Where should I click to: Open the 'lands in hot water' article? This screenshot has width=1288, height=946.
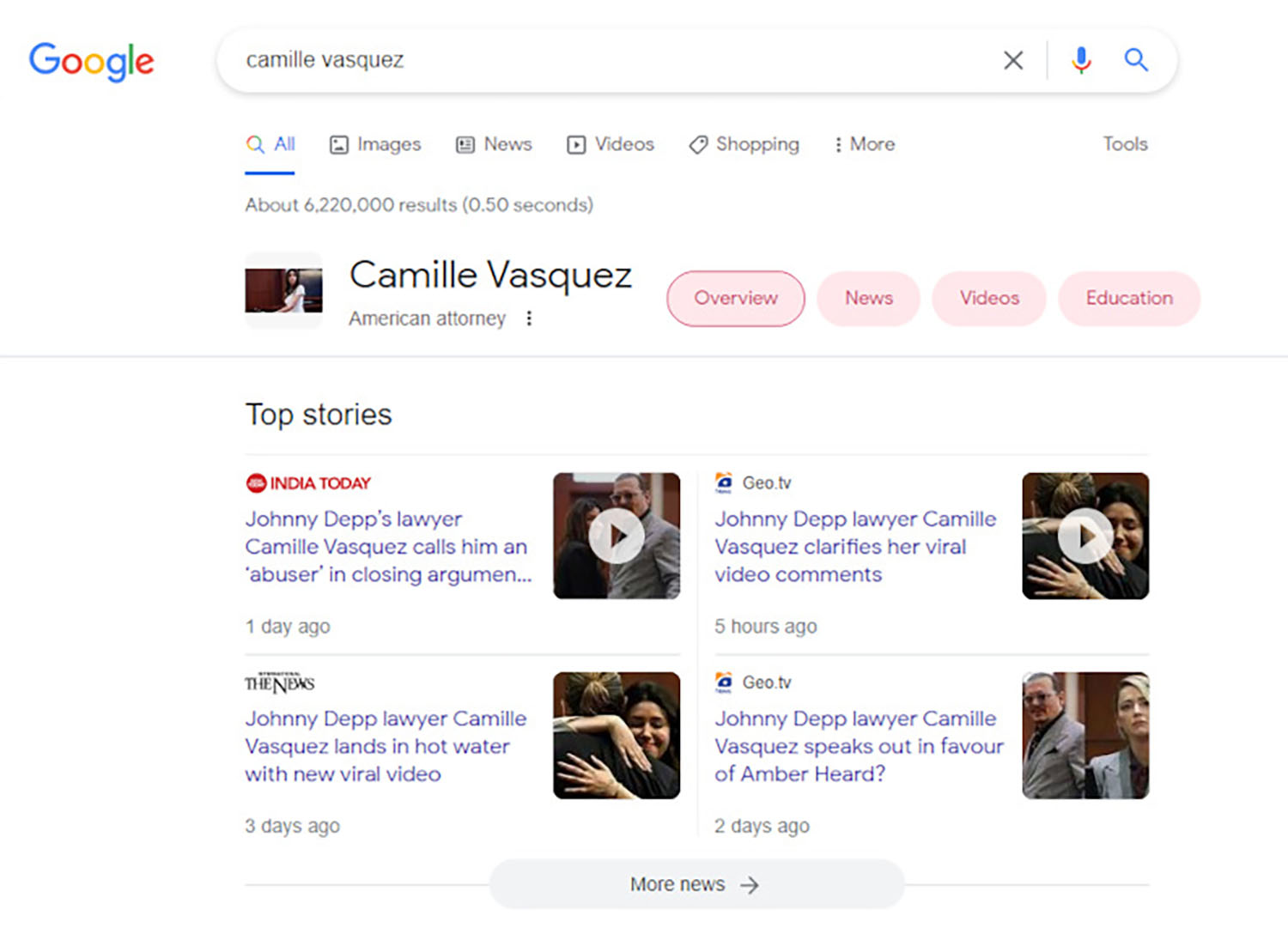(386, 746)
